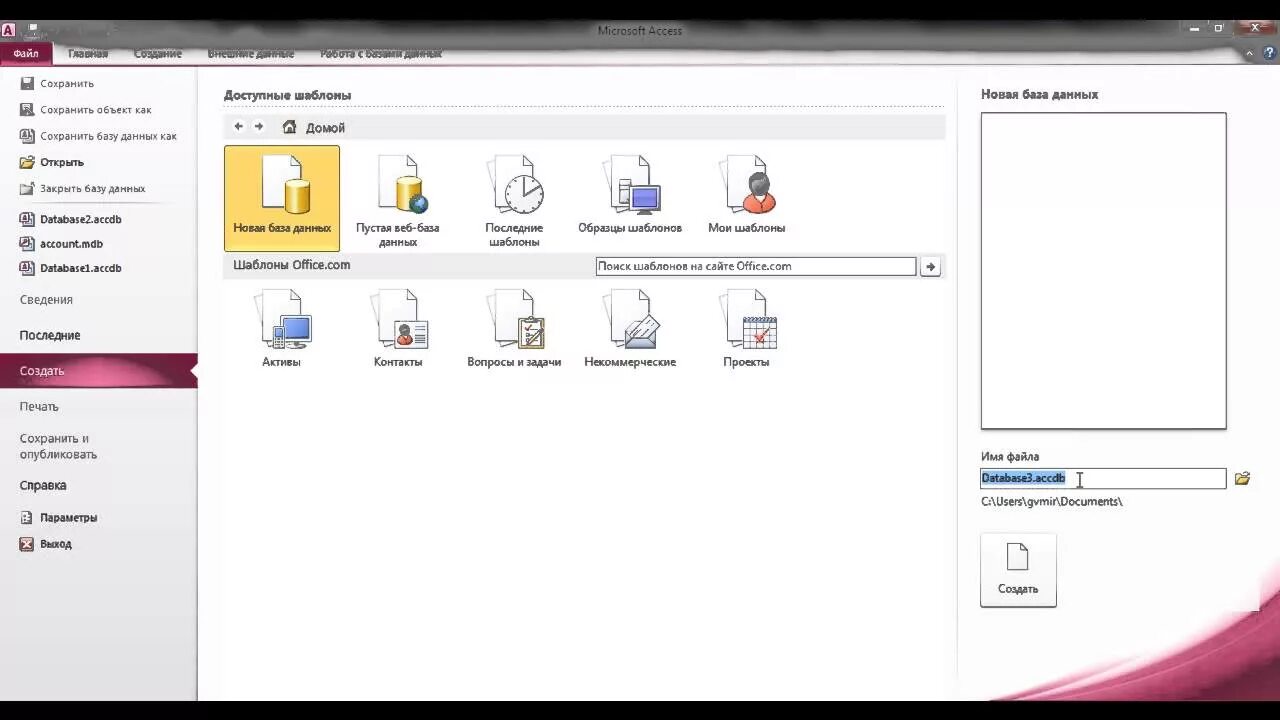Start the Office.com template search arrow

click(930, 267)
